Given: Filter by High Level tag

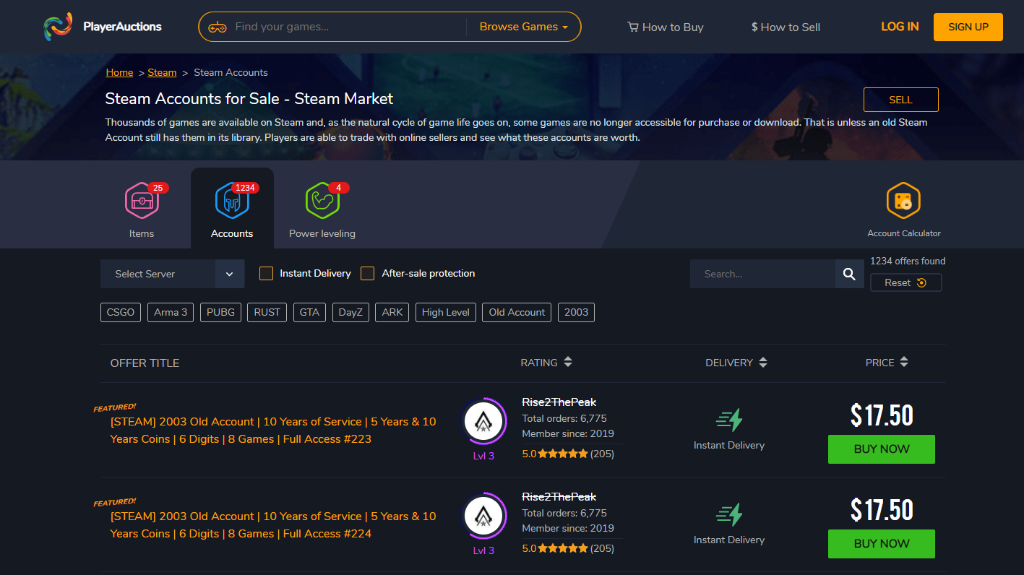Looking at the screenshot, I should tap(445, 312).
